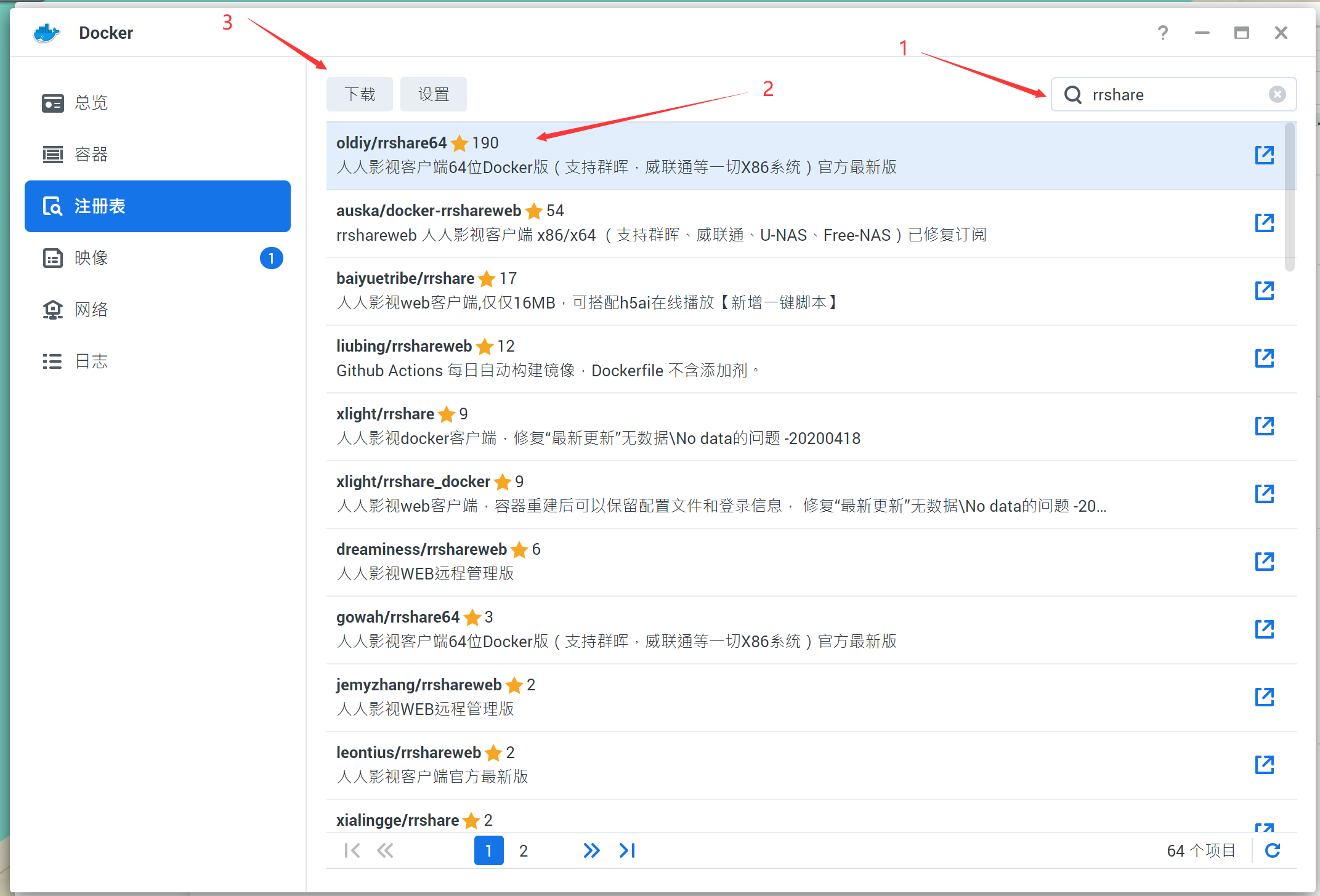
Task: Open 容器 containers section
Action: [x=158, y=155]
